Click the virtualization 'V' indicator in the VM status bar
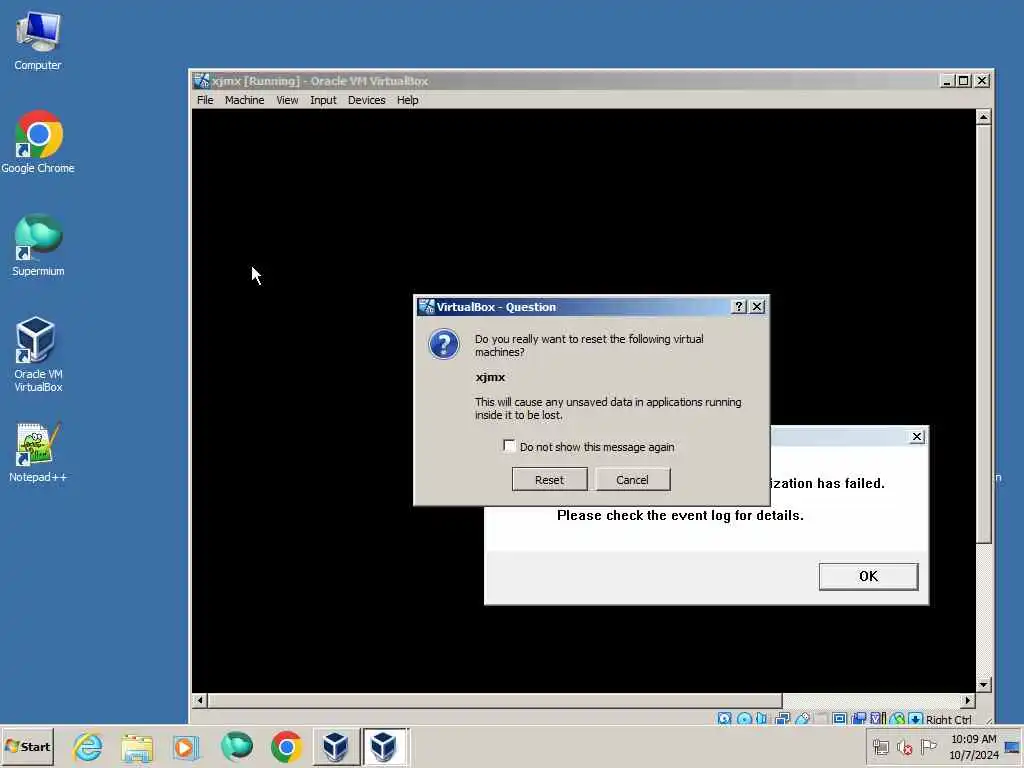This screenshot has width=1024, height=768. point(878,719)
